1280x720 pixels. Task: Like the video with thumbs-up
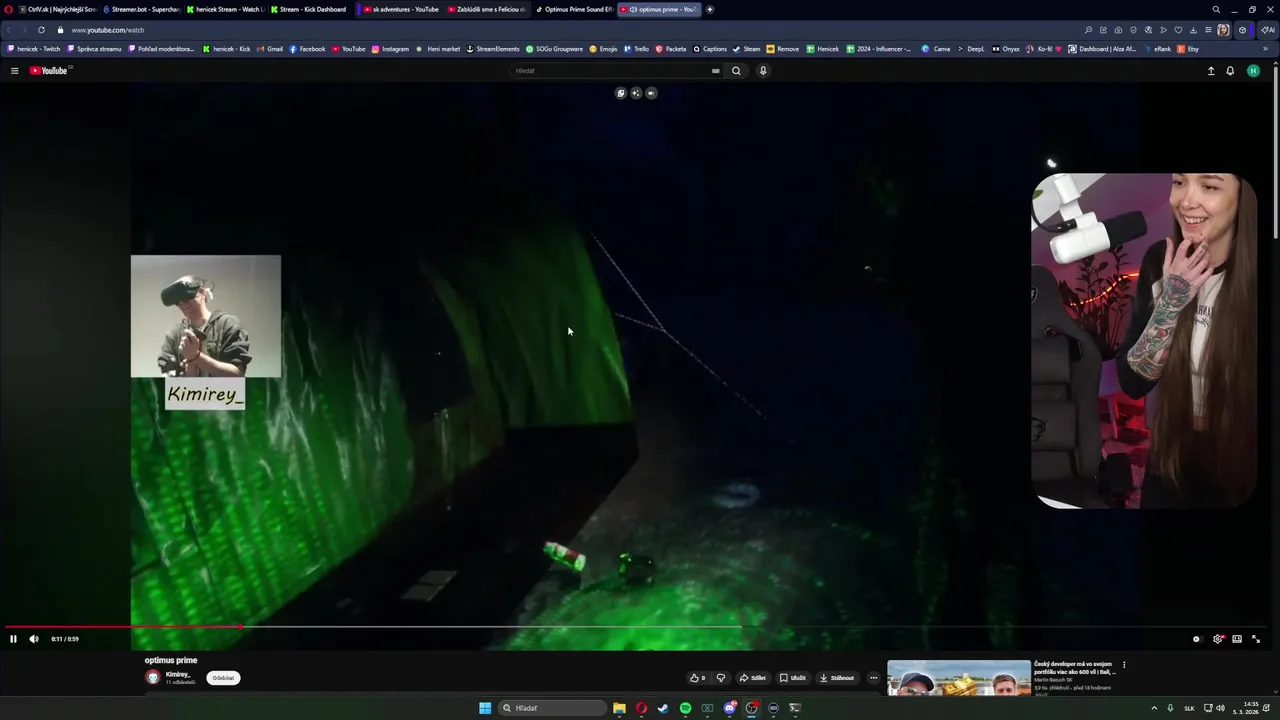coord(697,678)
